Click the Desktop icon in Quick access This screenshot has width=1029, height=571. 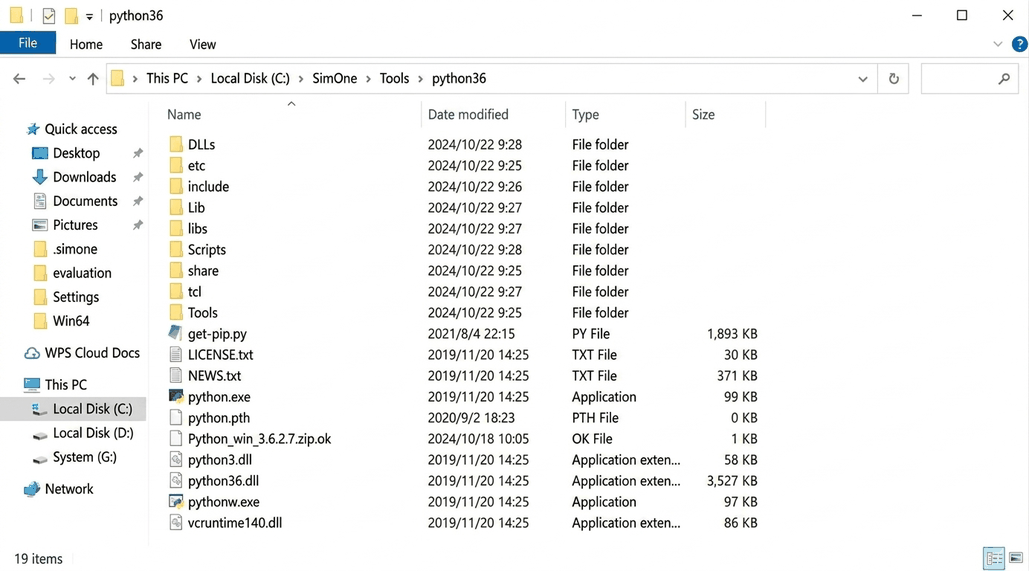pyautogui.click(x=40, y=153)
